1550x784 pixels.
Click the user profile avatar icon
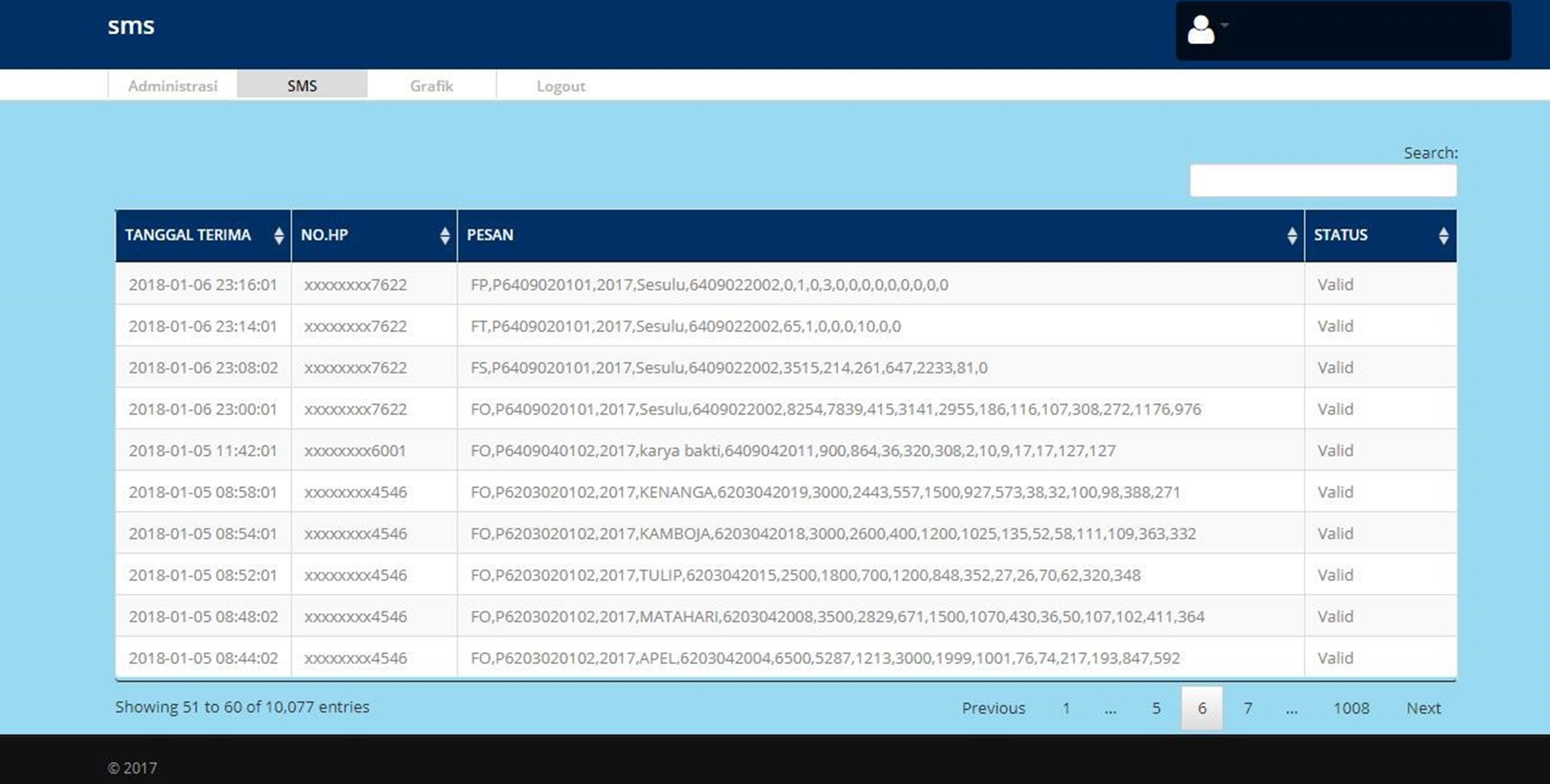pos(1201,30)
